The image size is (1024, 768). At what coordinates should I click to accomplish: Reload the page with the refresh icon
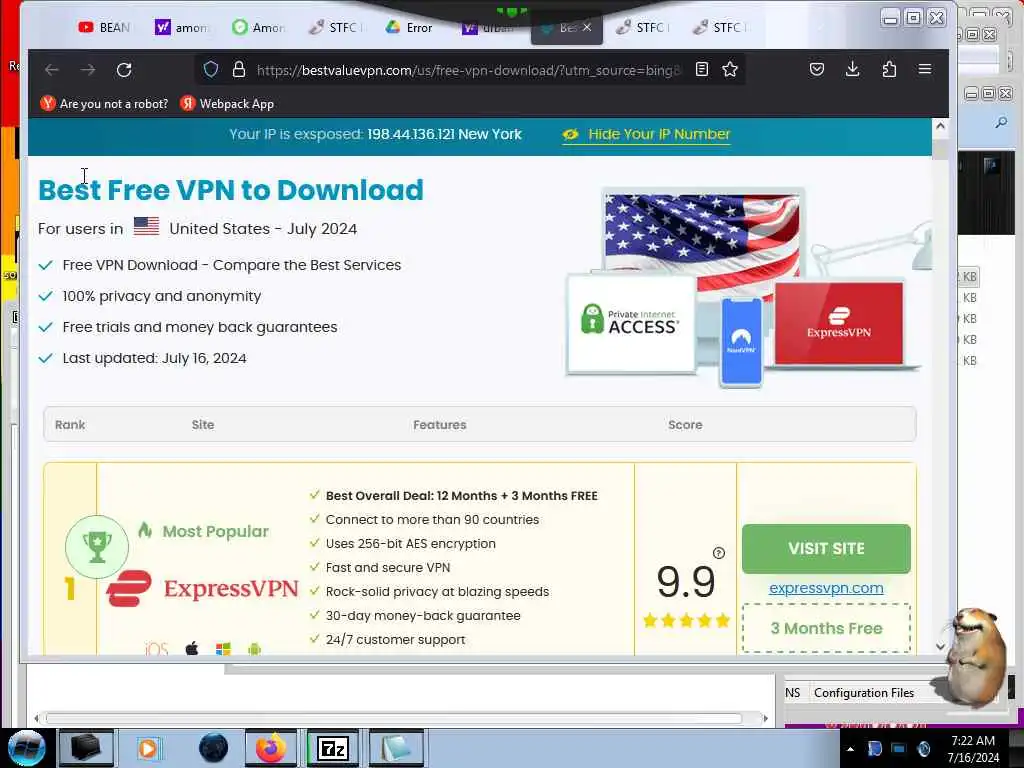[124, 70]
